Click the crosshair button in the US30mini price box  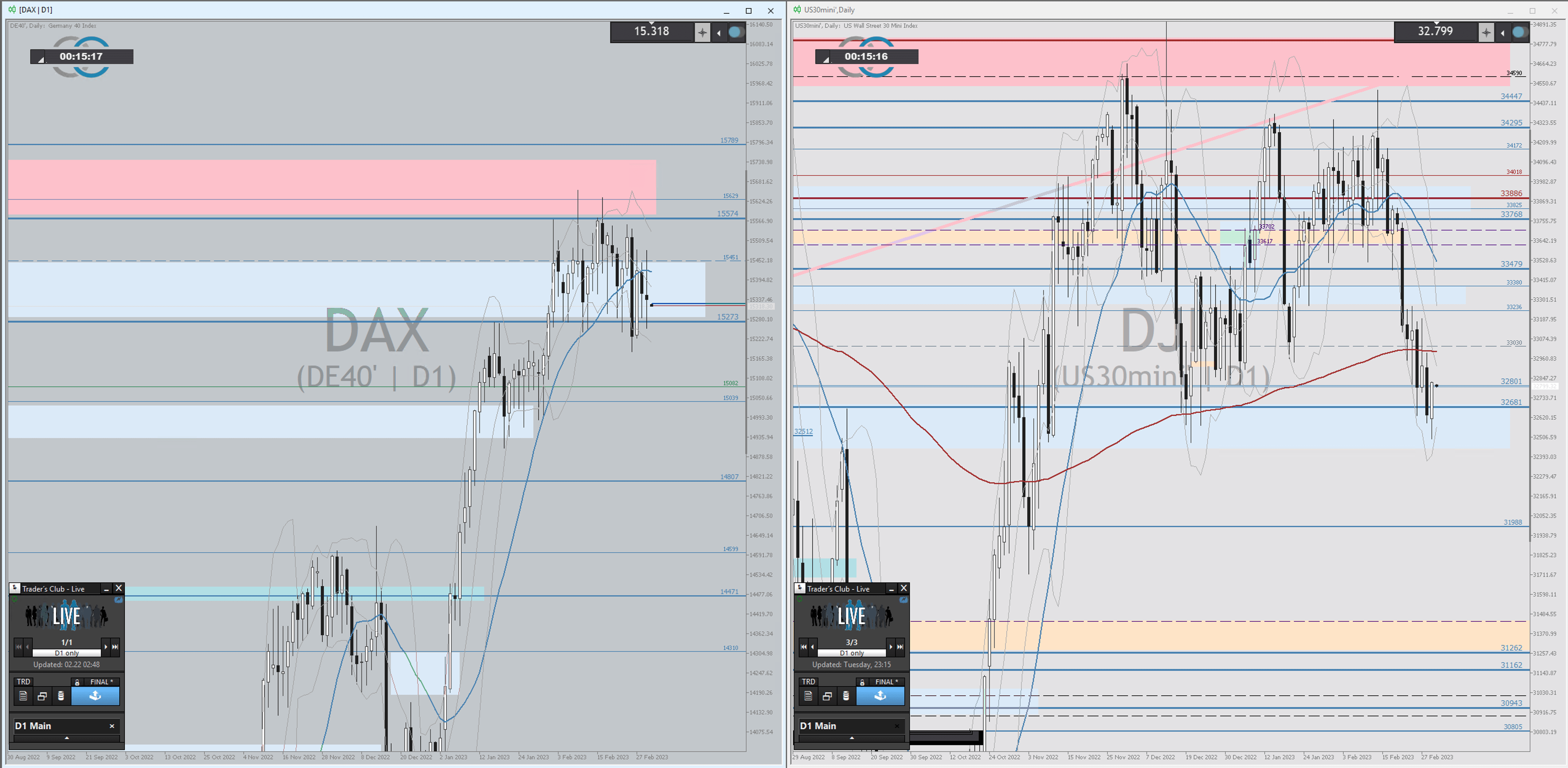[x=1486, y=32]
